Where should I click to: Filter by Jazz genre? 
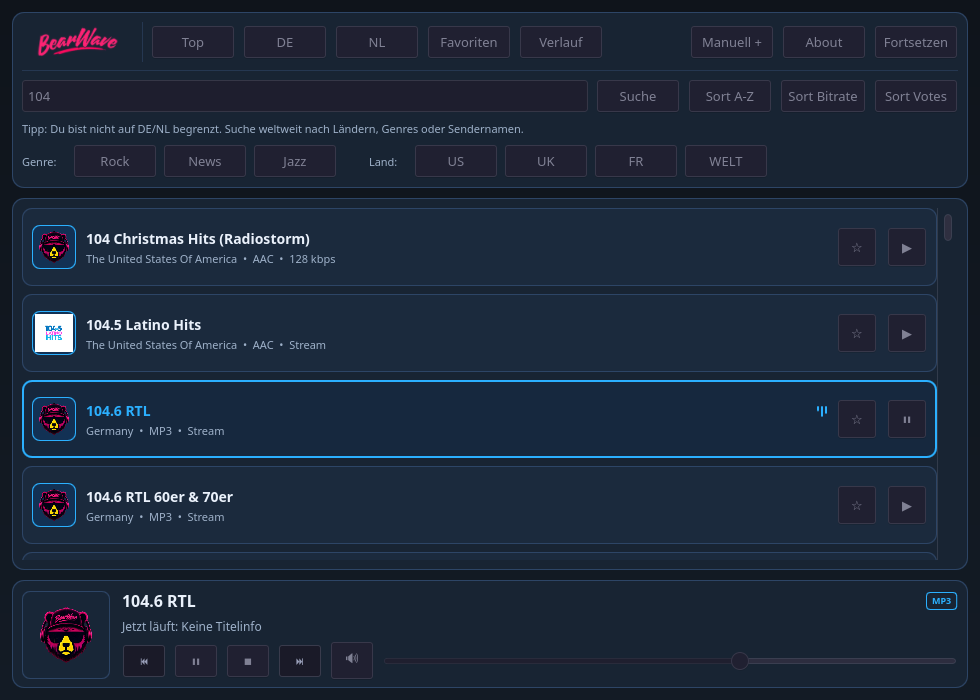click(x=294, y=161)
